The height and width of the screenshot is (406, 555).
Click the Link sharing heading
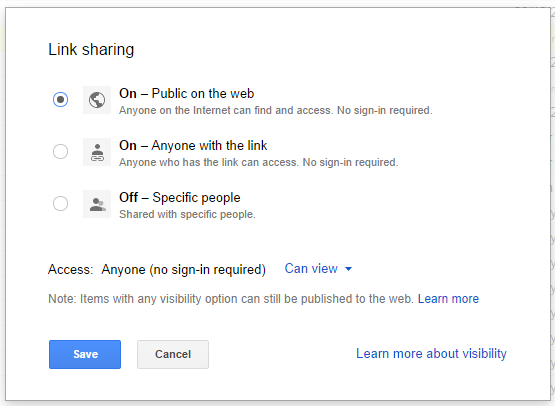point(91,50)
